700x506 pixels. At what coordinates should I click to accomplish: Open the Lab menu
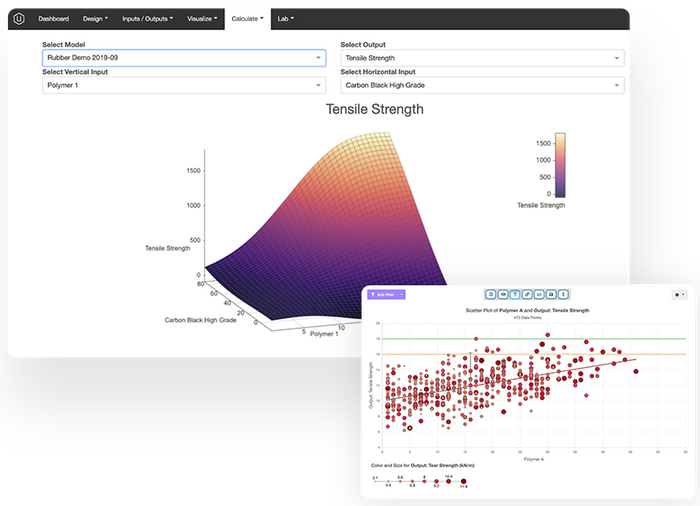pos(285,19)
